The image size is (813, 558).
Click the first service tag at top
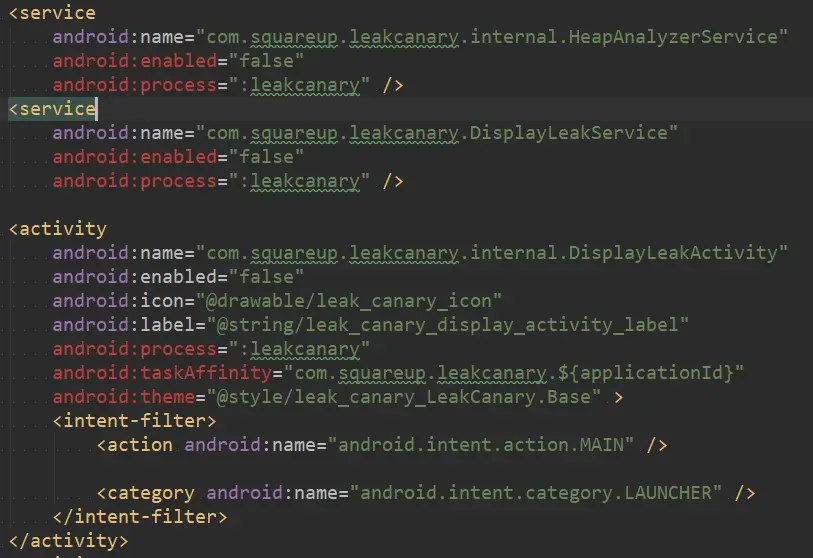coord(52,13)
